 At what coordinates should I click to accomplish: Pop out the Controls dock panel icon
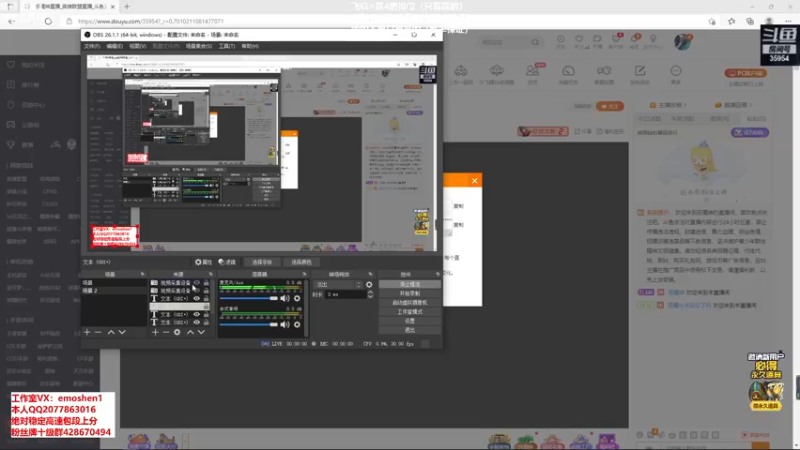(x=438, y=274)
